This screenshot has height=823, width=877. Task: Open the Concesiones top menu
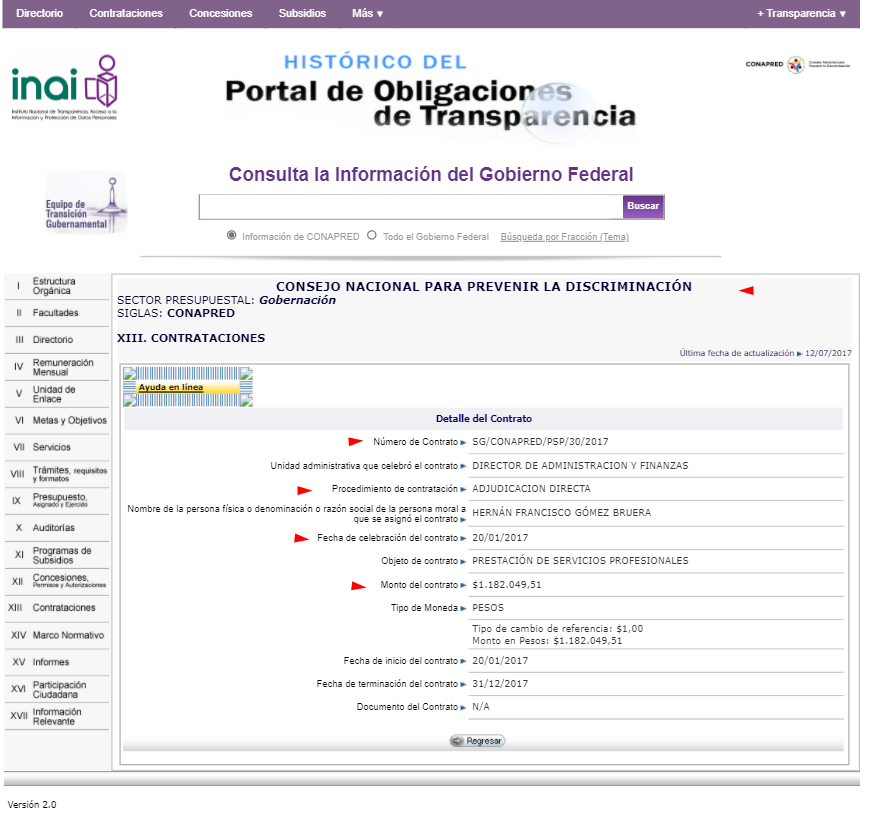220,13
